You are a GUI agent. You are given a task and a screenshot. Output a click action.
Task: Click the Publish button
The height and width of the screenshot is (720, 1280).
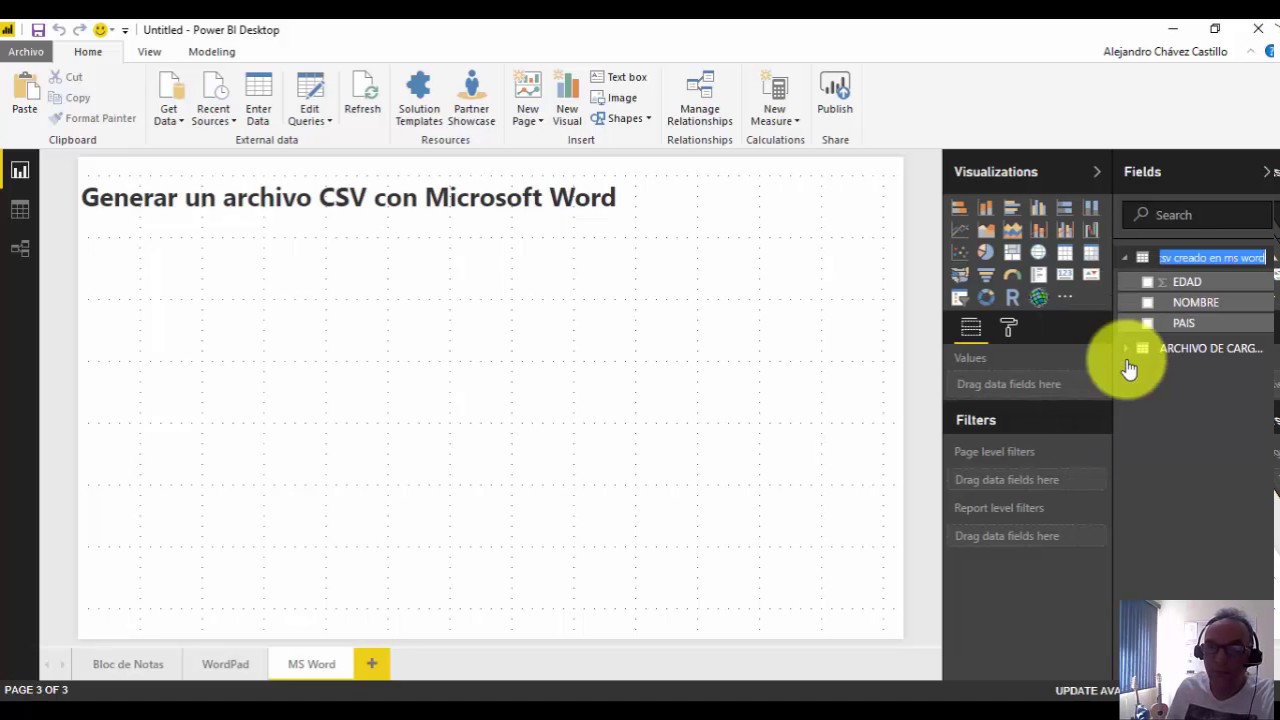pos(835,94)
